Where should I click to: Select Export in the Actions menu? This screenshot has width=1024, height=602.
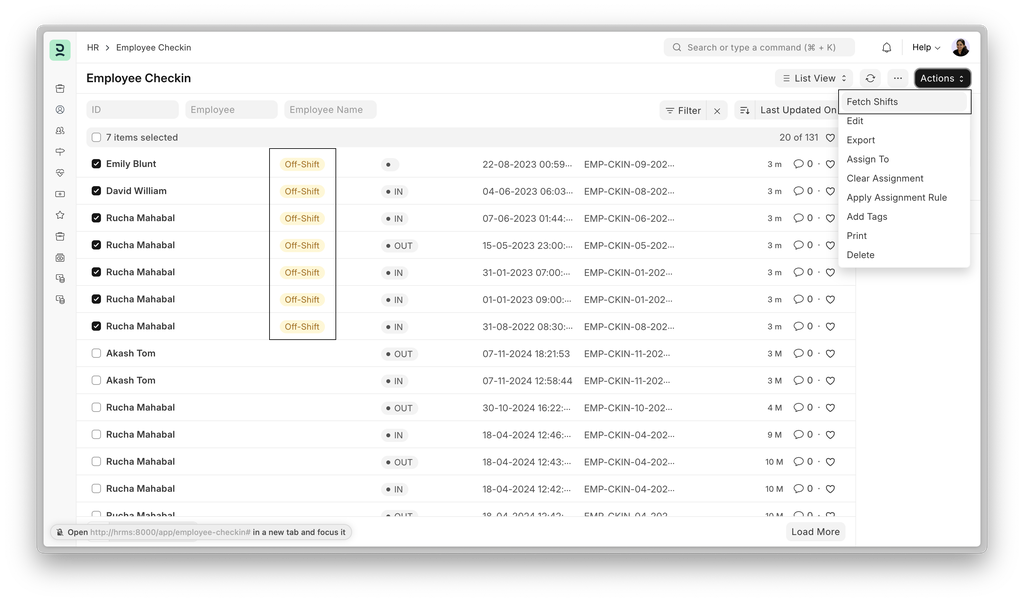click(x=860, y=140)
